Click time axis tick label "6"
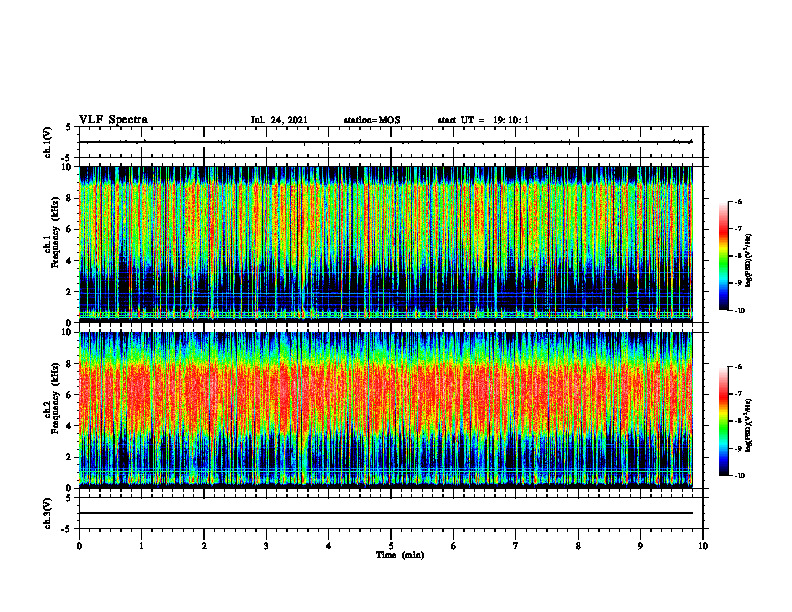792x612 pixels. point(454,546)
